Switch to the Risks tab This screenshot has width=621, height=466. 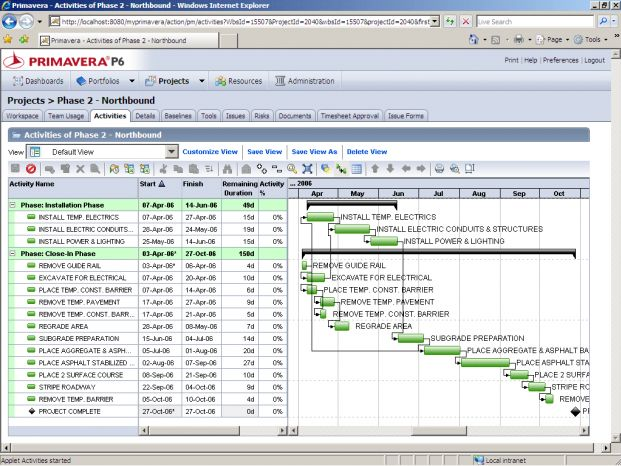tap(261, 116)
